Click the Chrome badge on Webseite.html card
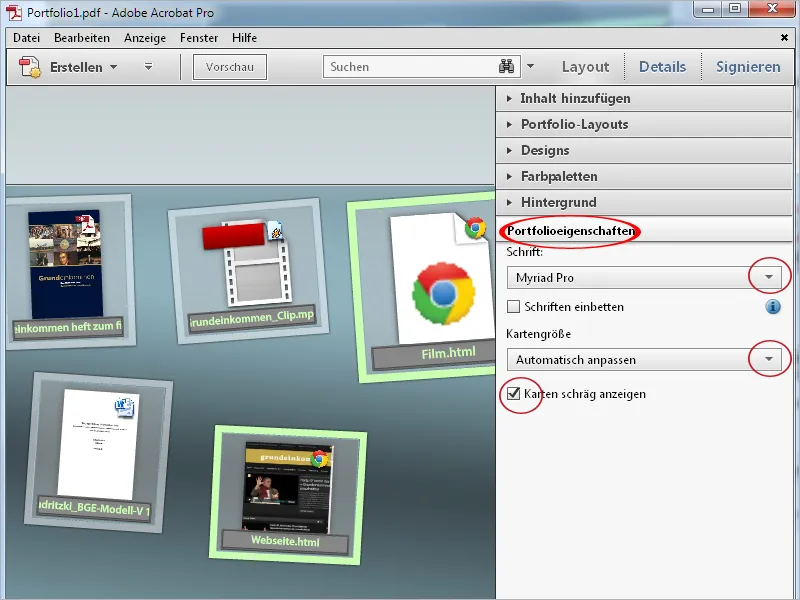Viewport: 800px width, 600px height. click(x=320, y=459)
